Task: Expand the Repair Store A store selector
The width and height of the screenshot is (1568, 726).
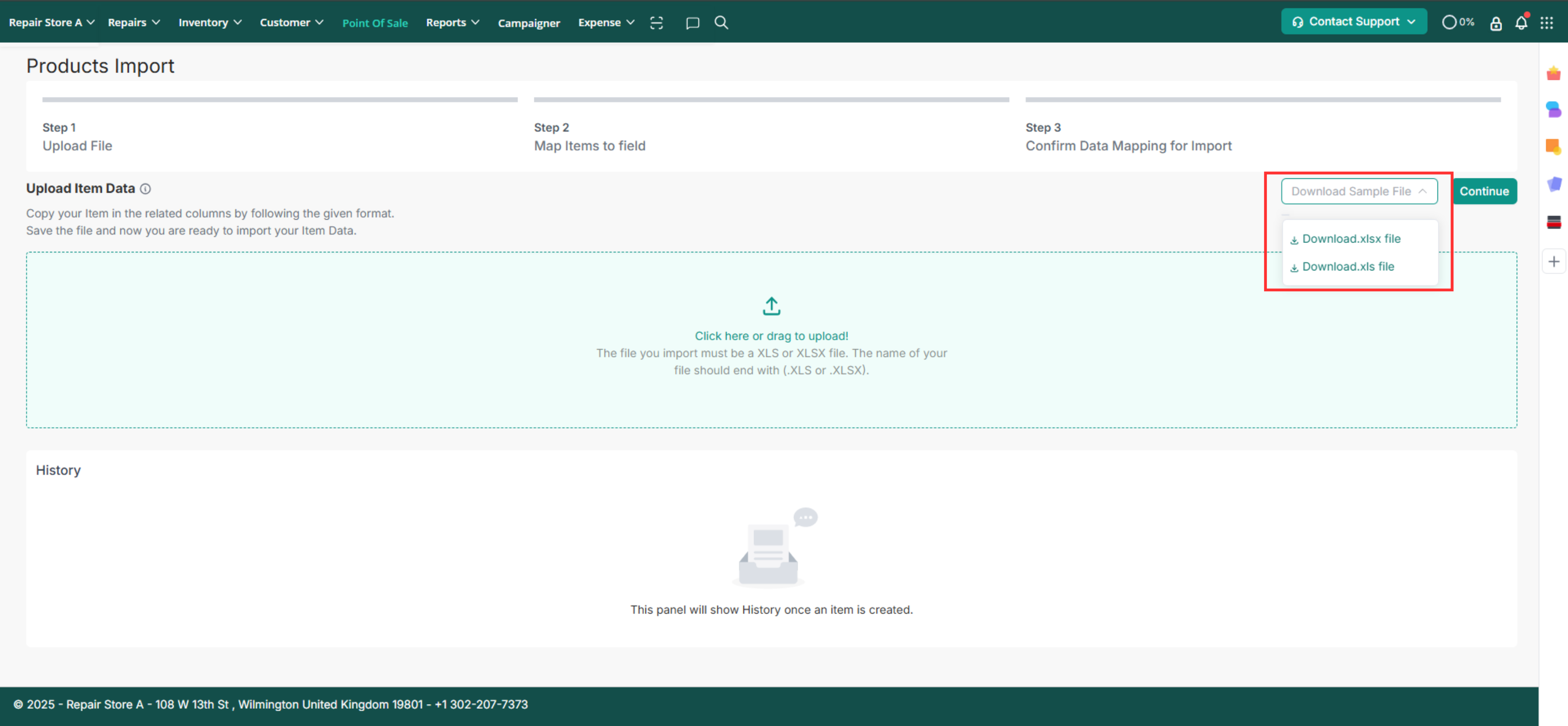Action: [x=52, y=22]
